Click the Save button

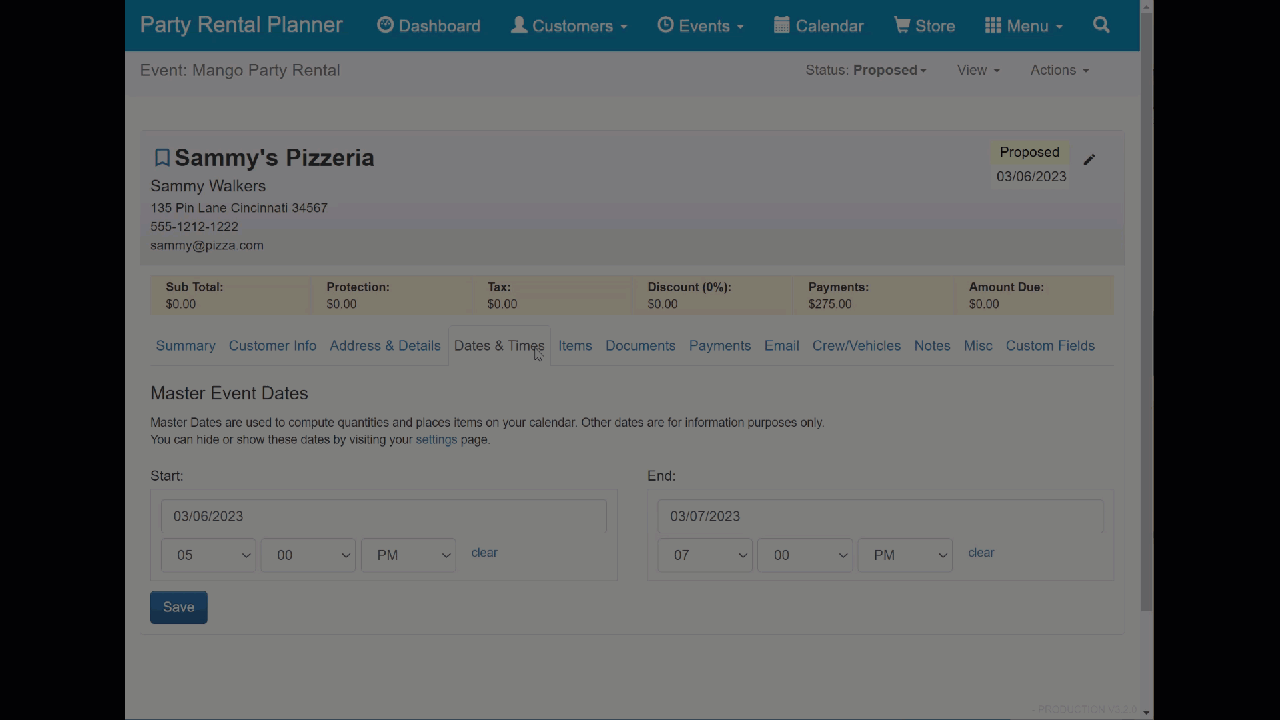pyautogui.click(x=179, y=607)
